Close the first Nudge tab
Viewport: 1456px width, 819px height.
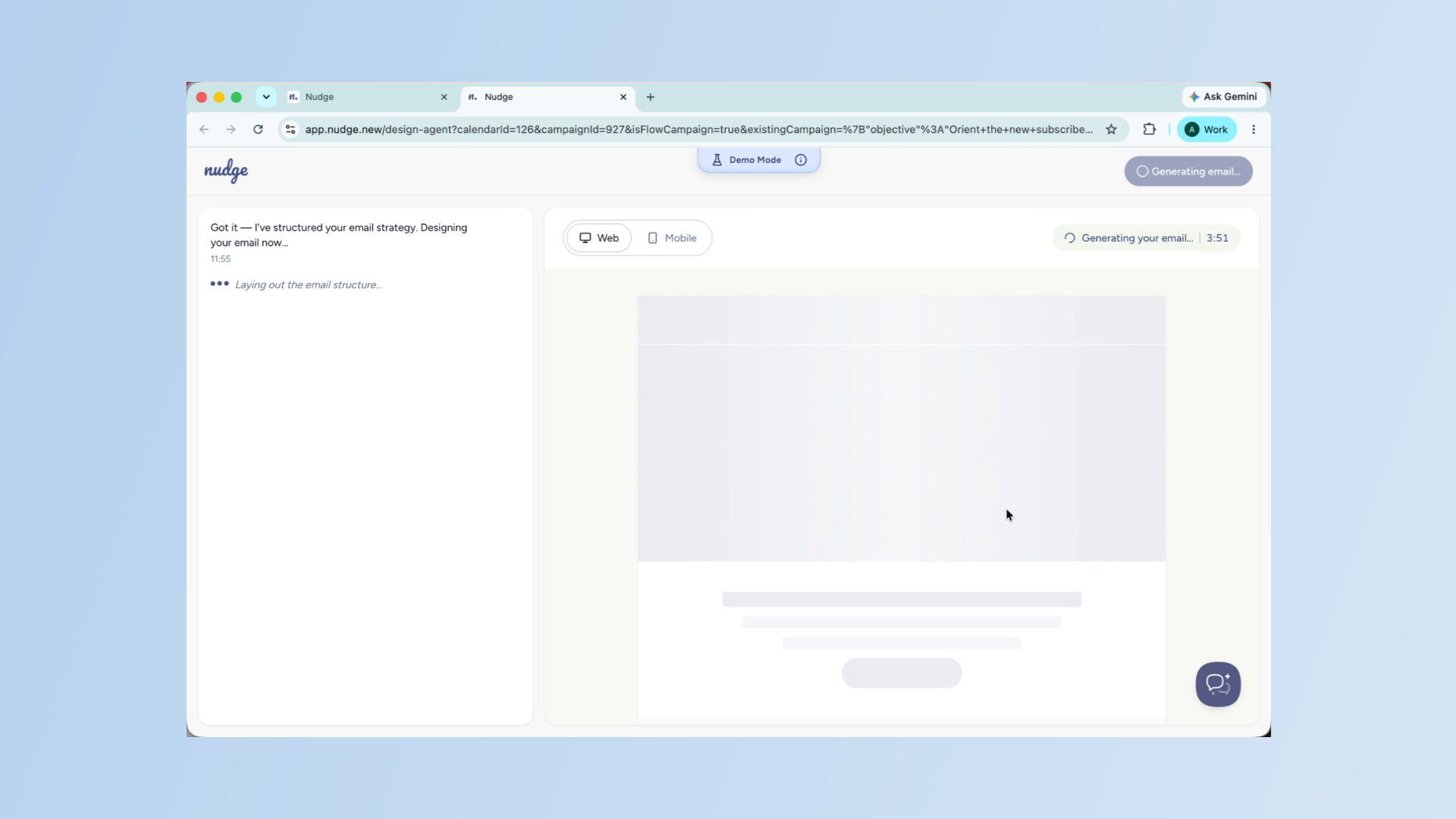tap(444, 97)
